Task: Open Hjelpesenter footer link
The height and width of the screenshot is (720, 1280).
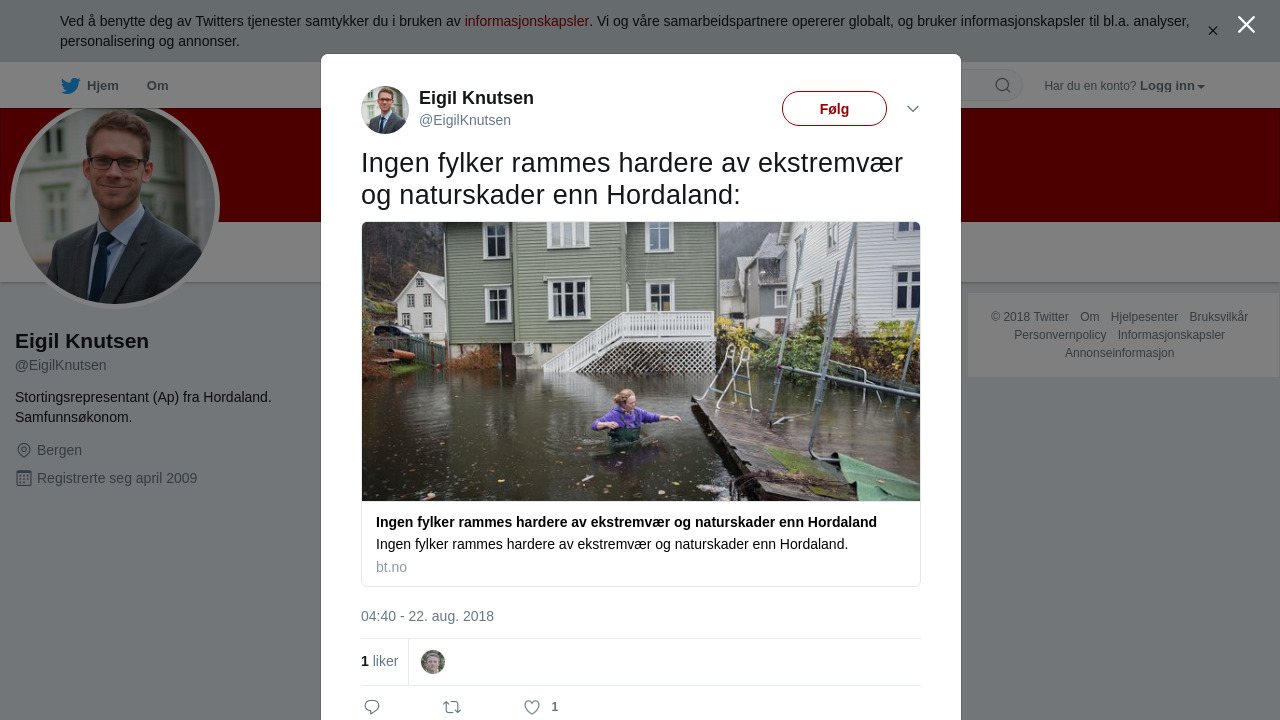Action: click(1144, 317)
